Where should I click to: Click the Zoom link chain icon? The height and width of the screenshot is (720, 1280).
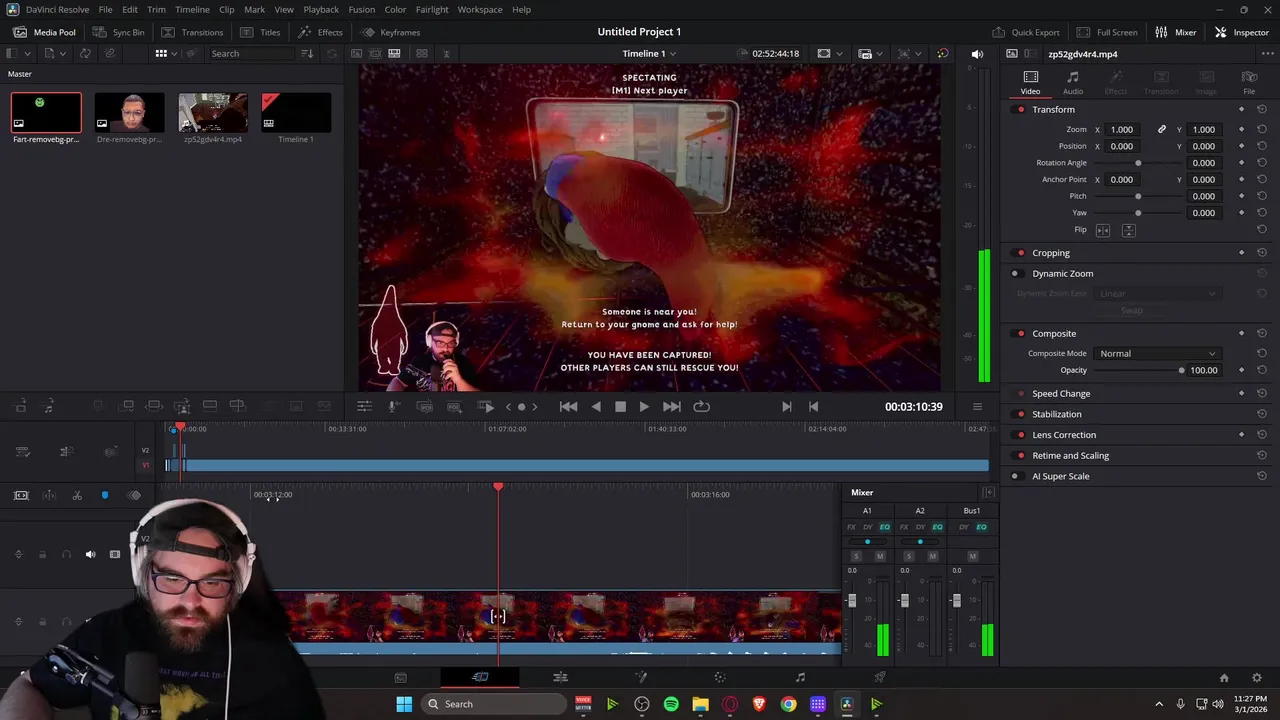pyautogui.click(x=1162, y=129)
